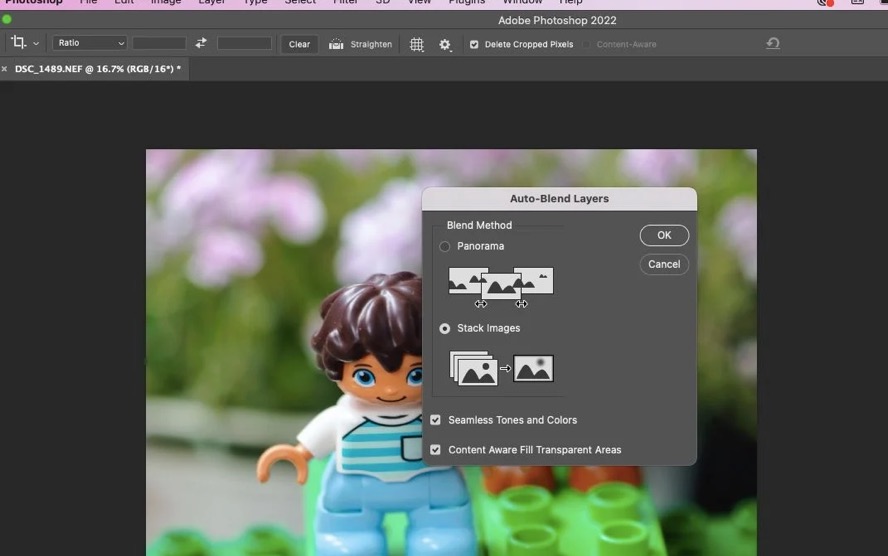Open the View menu
Viewport: 888px width, 556px height.
click(x=420, y=2)
